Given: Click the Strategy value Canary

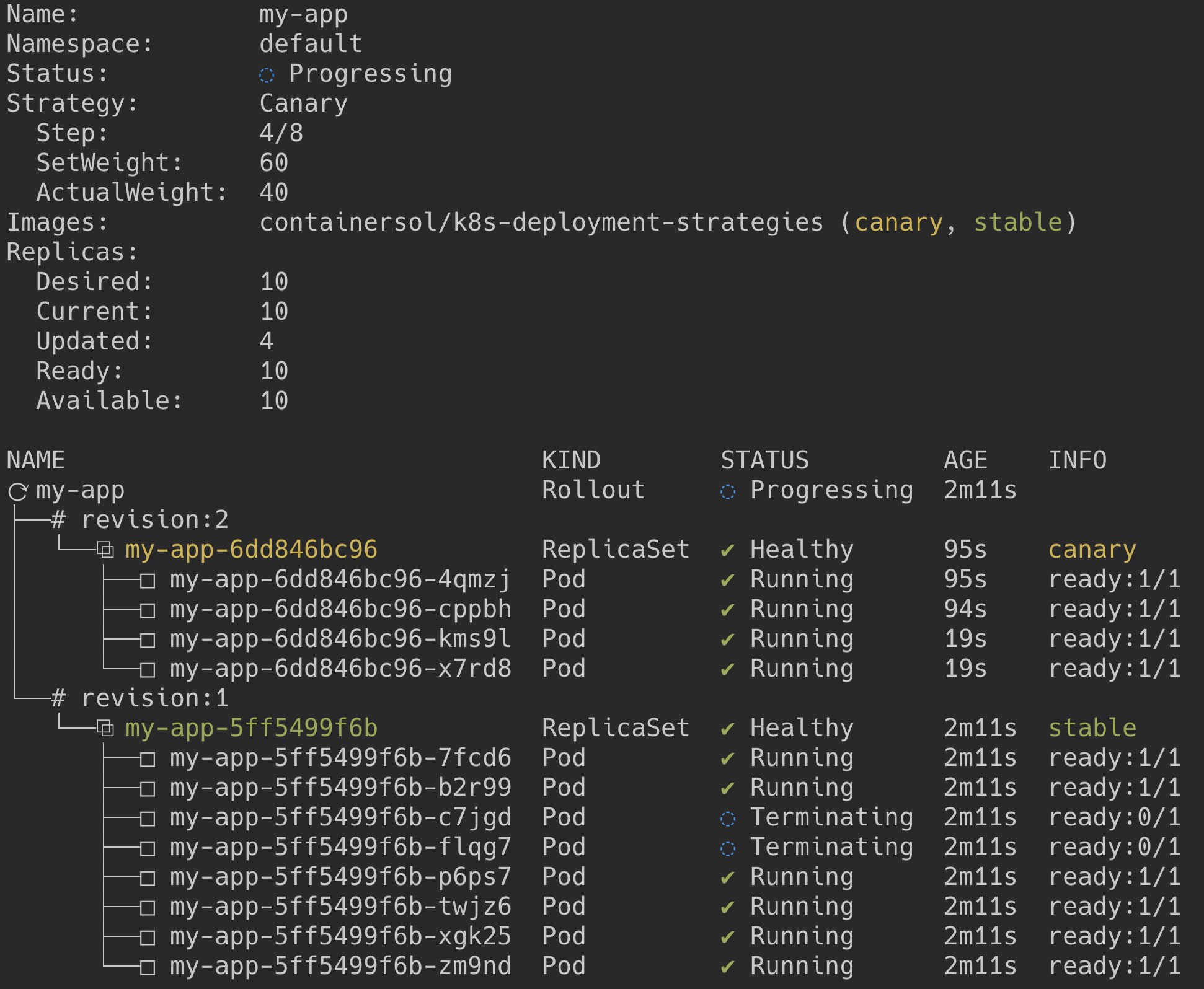Looking at the screenshot, I should coord(304,103).
